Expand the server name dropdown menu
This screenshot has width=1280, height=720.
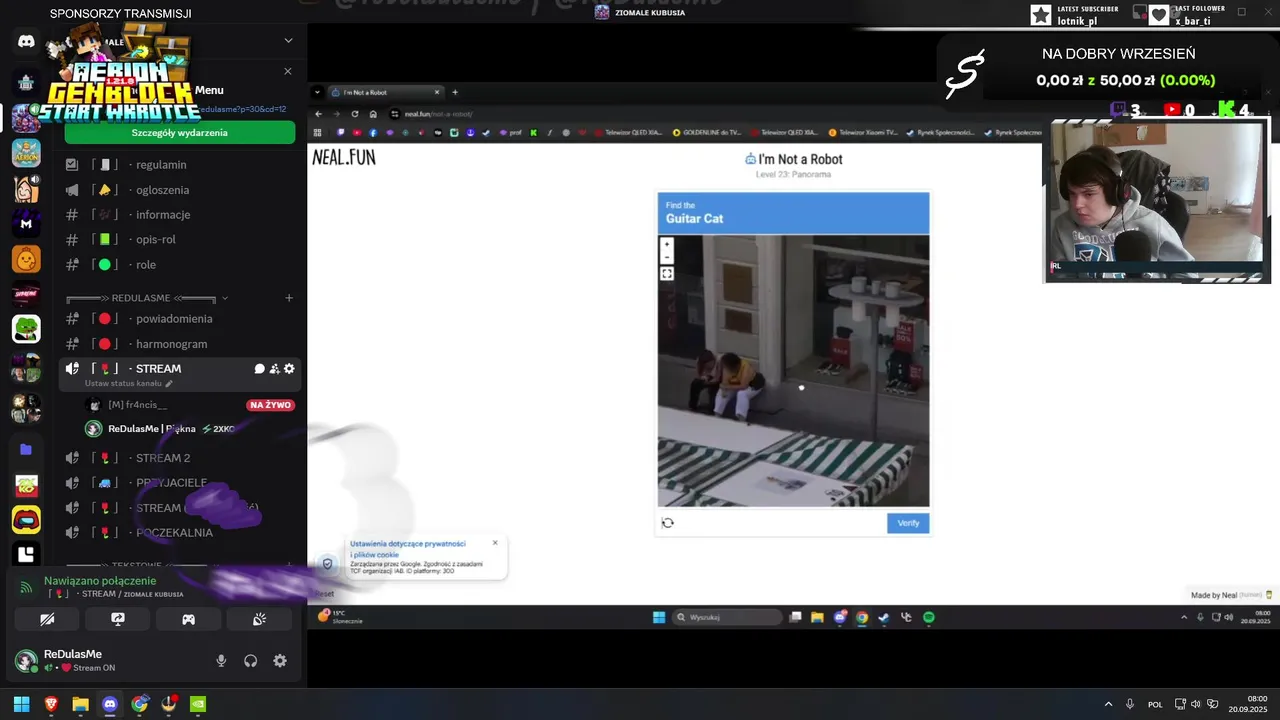pyautogui.click(x=288, y=41)
